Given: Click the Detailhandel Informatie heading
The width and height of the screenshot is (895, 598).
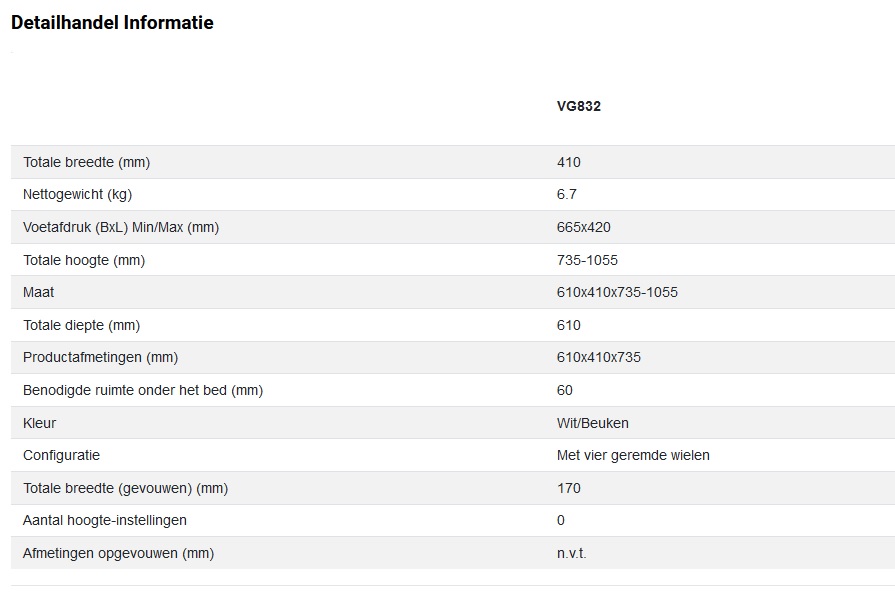Looking at the screenshot, I should [x=112, y=23].
